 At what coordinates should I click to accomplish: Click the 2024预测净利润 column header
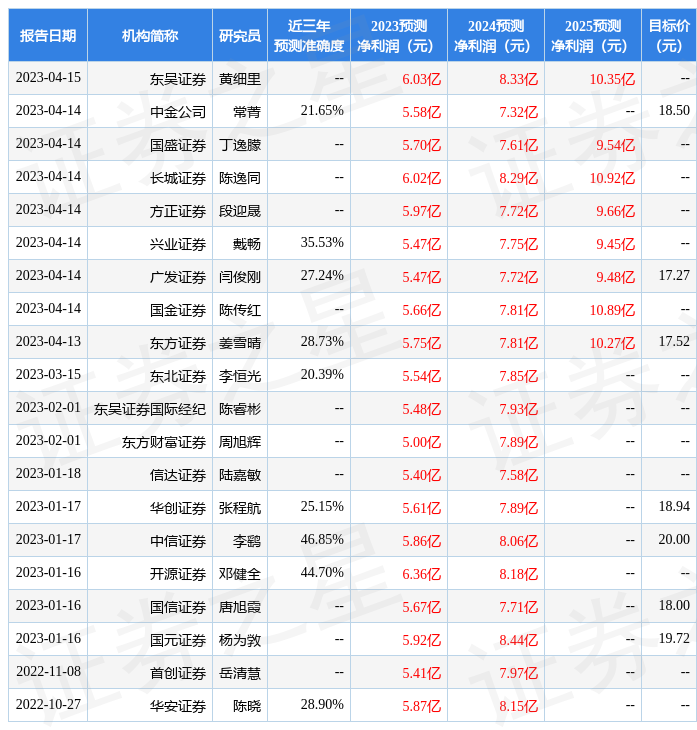click(x=496, y=35)
